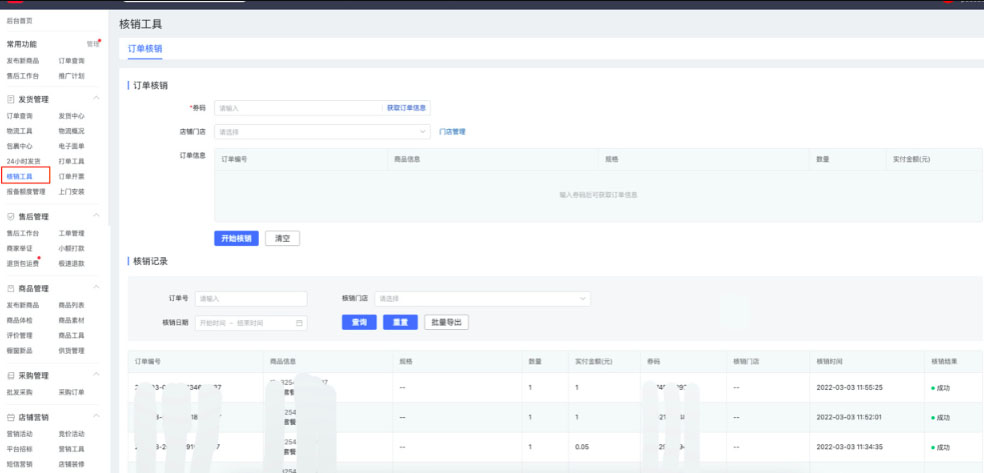Click the 批量导出 button
Viewport: 984px width, 473px height.
coord(446,322)
